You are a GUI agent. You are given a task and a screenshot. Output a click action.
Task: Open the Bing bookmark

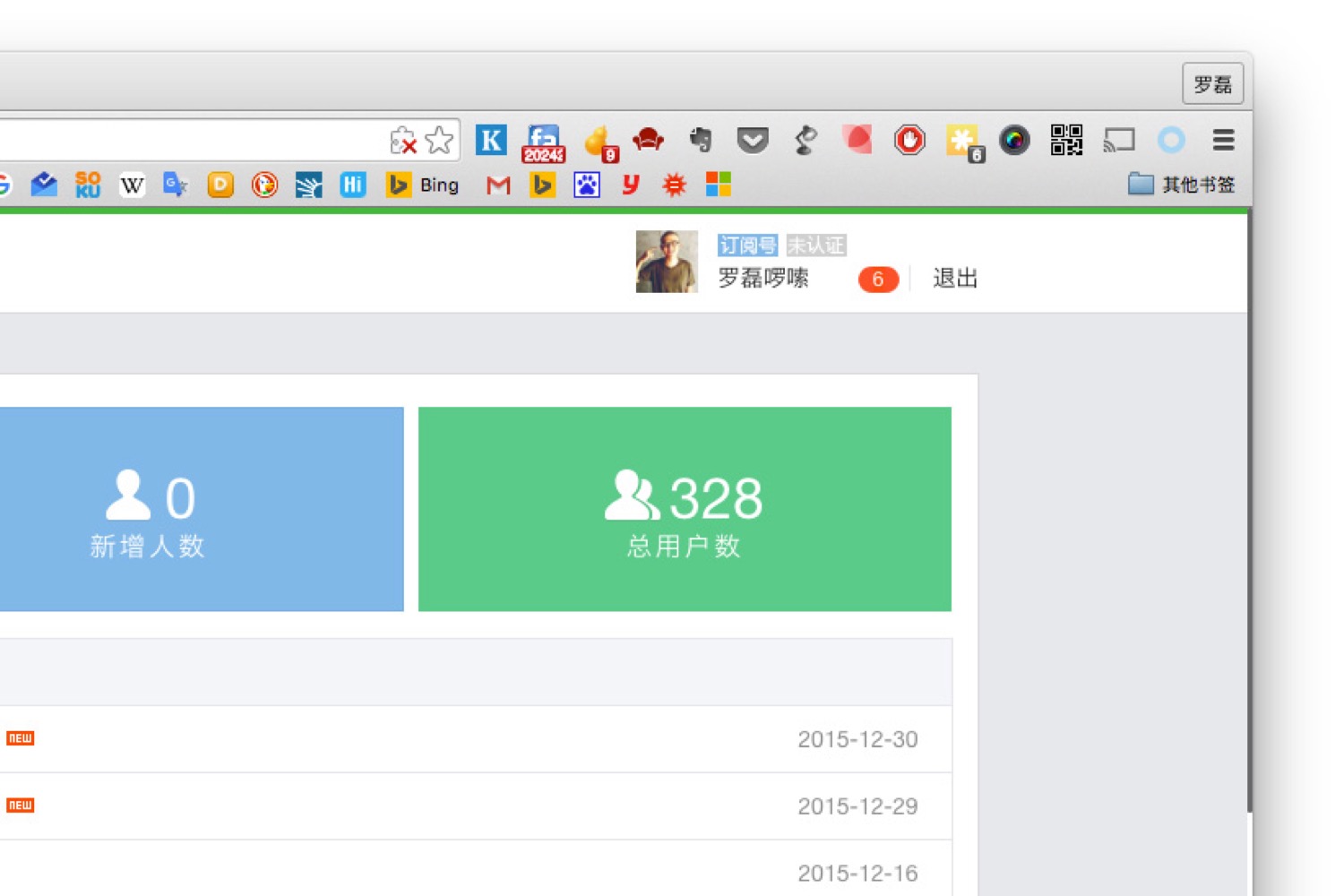[x=423, y=185]
